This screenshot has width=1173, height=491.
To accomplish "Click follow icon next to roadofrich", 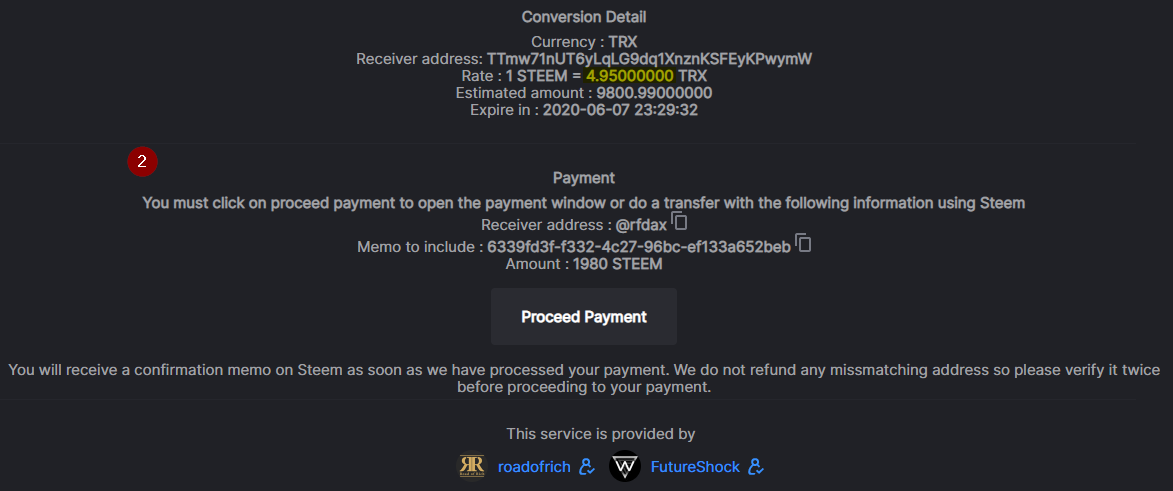I will click(587, 466).
